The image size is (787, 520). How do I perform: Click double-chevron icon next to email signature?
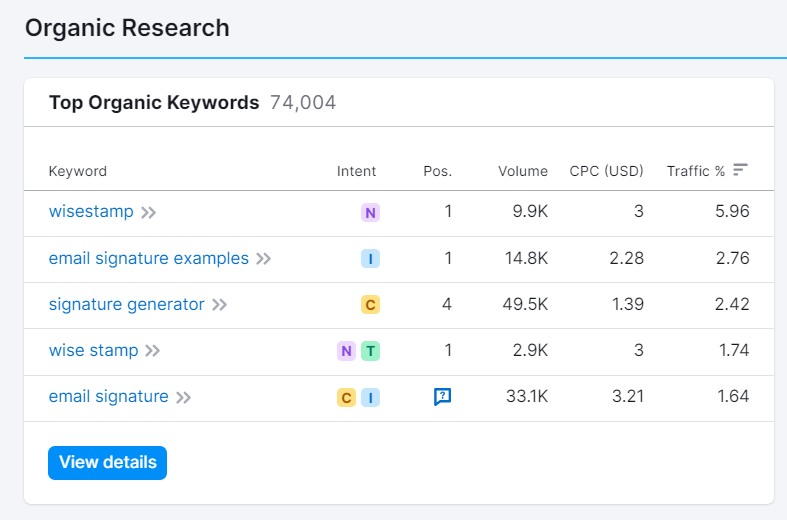(x=183, y=398)
